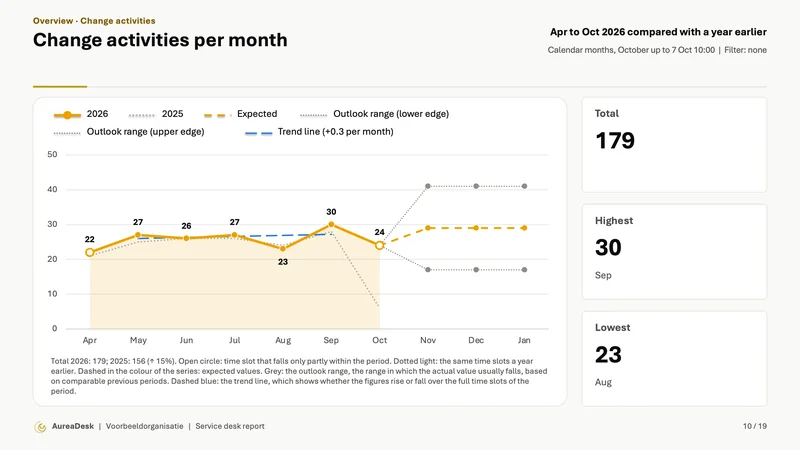Toggle the 2026 series legend entry
Viewport: 800px width, 450px height.
[81, 114]
